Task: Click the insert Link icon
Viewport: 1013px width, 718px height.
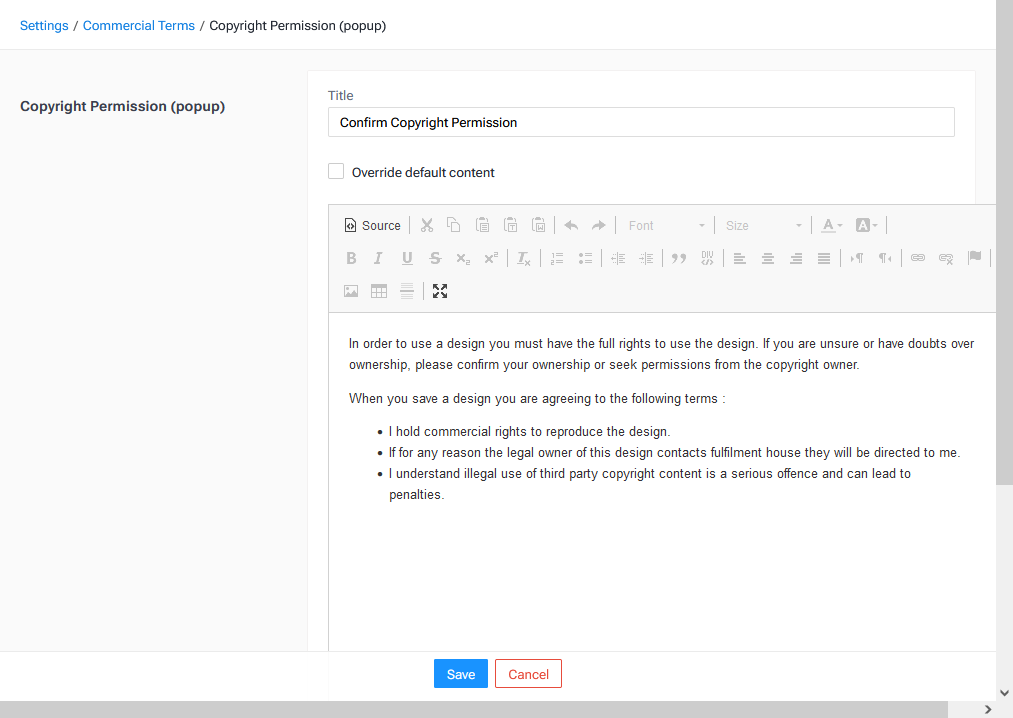Action: point(917,259)
